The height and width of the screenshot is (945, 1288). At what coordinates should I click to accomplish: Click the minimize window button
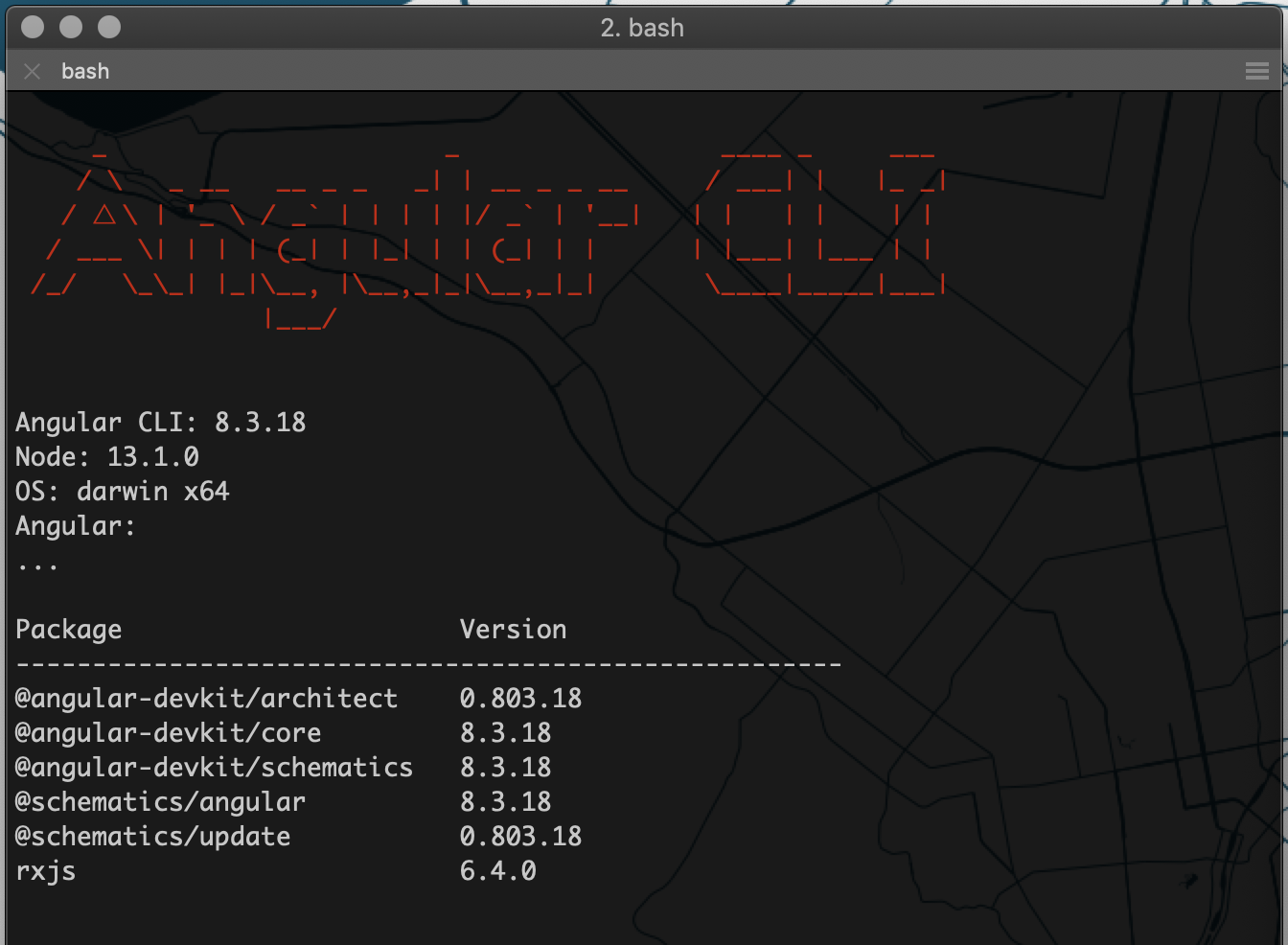[71, 27]
